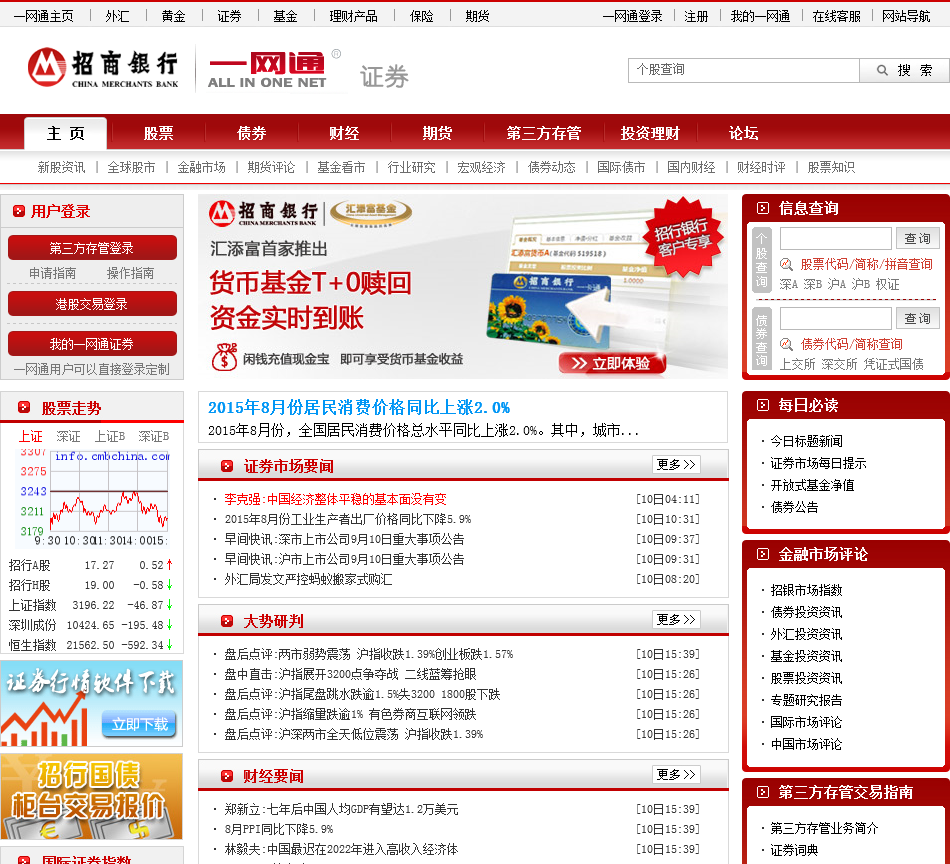Viewport: 950px width, 864px height.
Task: Expand 更多 for 财经要闻
Action: [676, 774]
